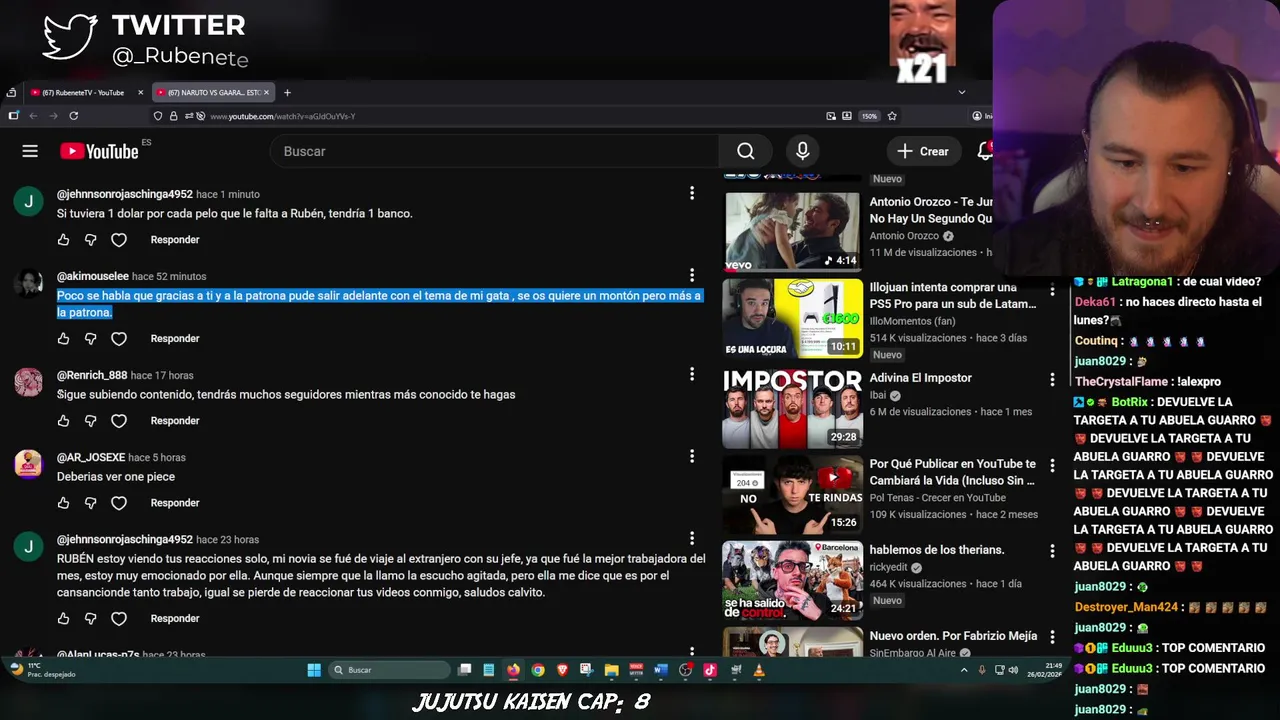Open options for 'hablemos de los therians' video

point(1052,552)
